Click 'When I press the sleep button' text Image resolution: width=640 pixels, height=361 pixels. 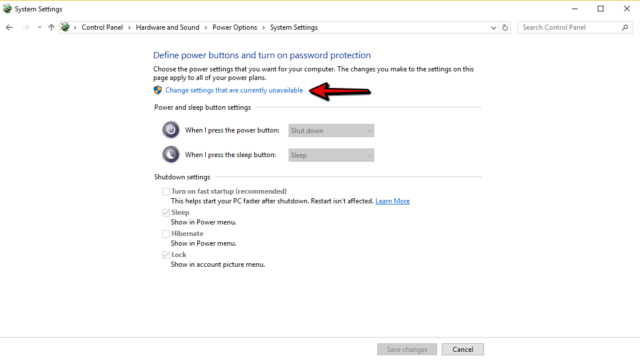[230, 155]
